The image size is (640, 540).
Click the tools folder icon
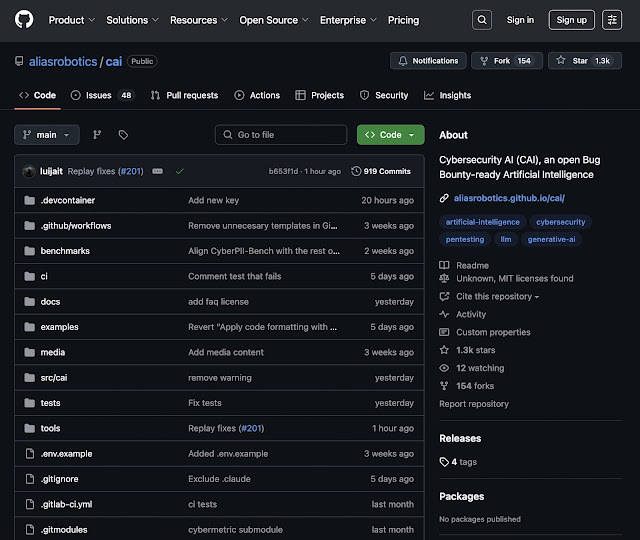[29, 428]
